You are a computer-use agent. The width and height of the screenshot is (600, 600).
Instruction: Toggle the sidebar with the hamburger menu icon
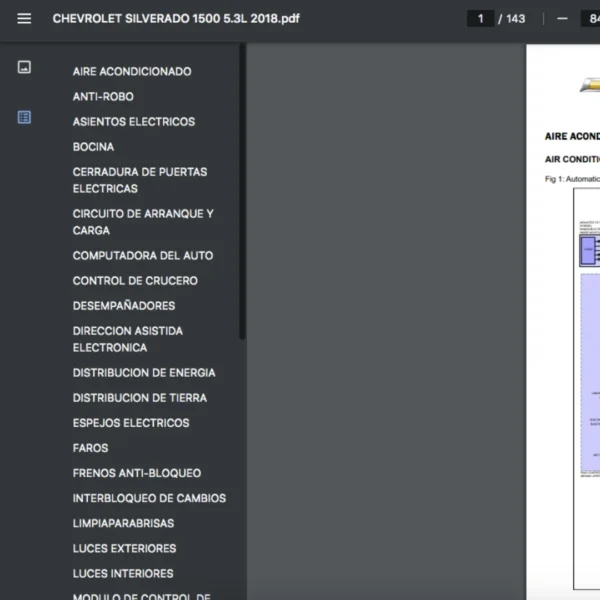tap(24, 19)
